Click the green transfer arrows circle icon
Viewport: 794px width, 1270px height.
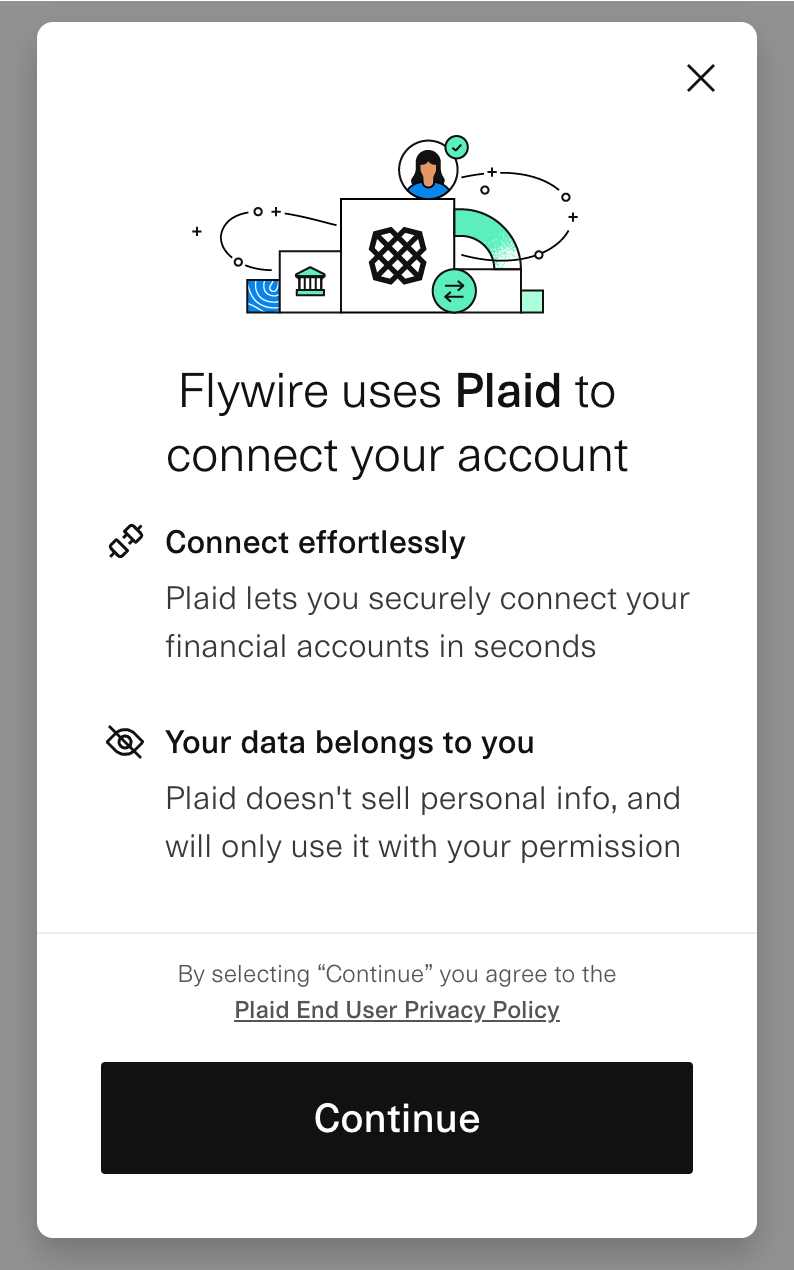454,291
